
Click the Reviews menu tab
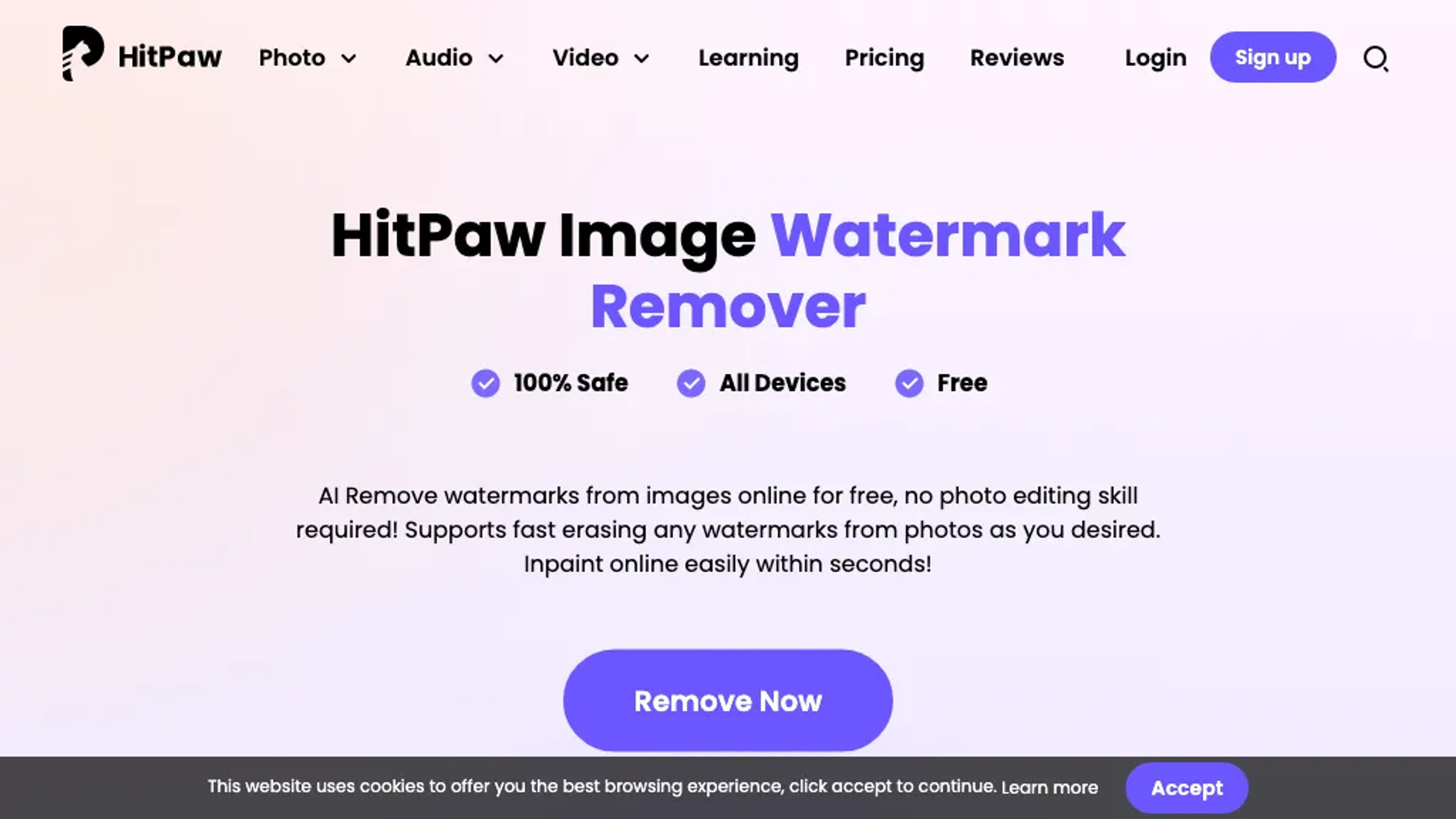[x=1016, y=57]
